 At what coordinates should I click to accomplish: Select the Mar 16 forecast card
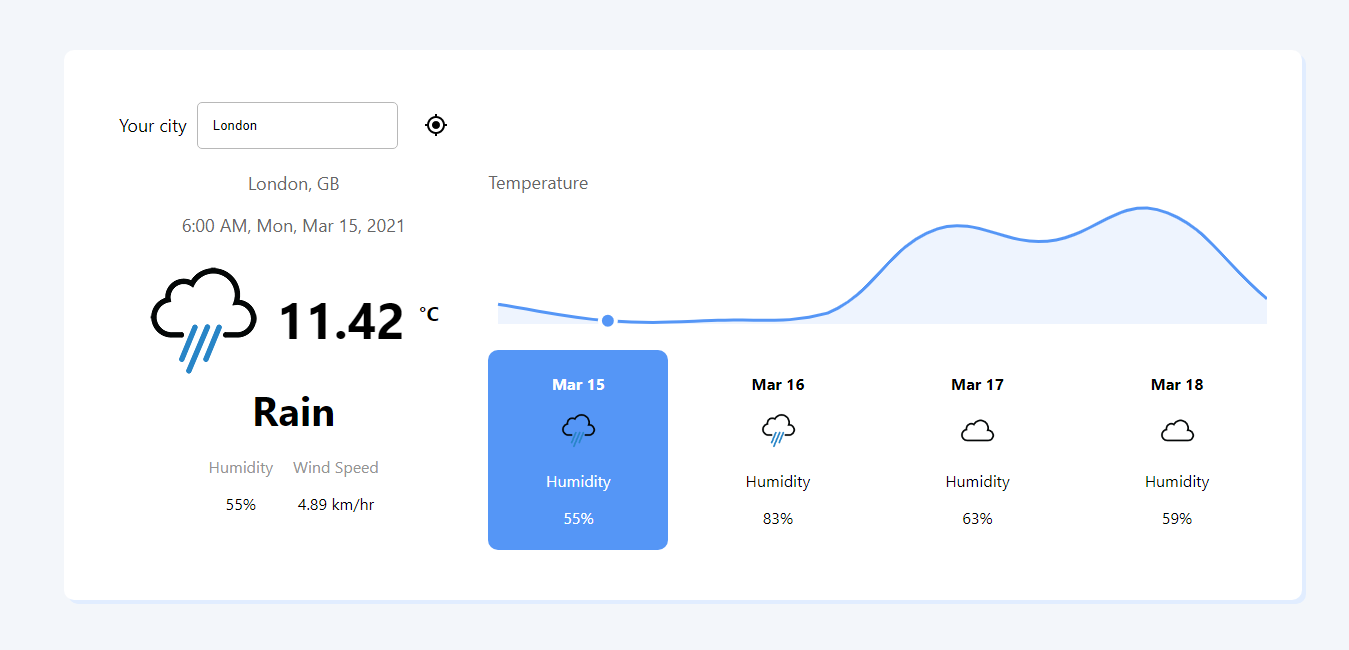778,450
